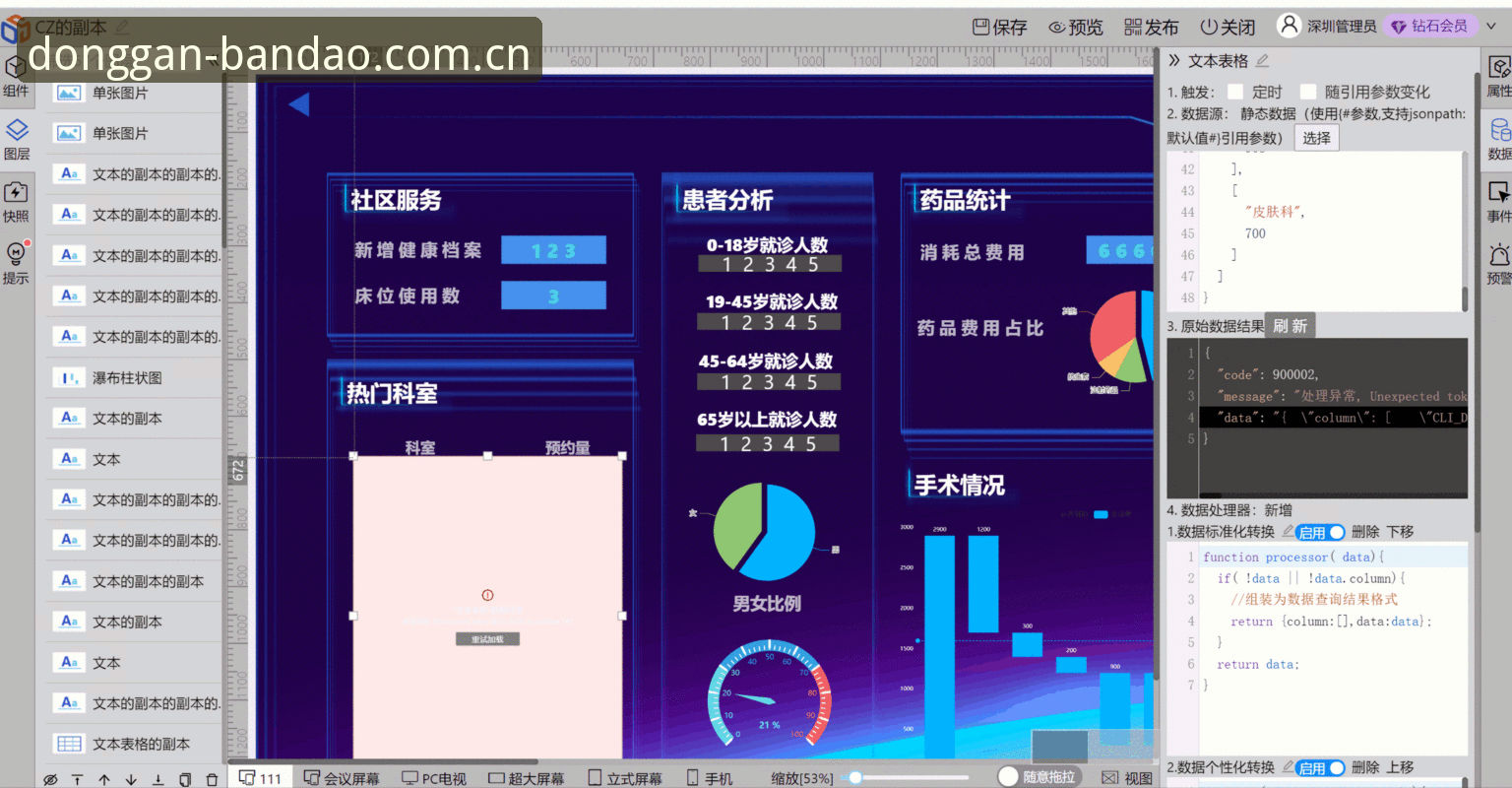Switch to the 手机 screen tab
Viewport: 1512px width, 788px height.
[710, 778]
